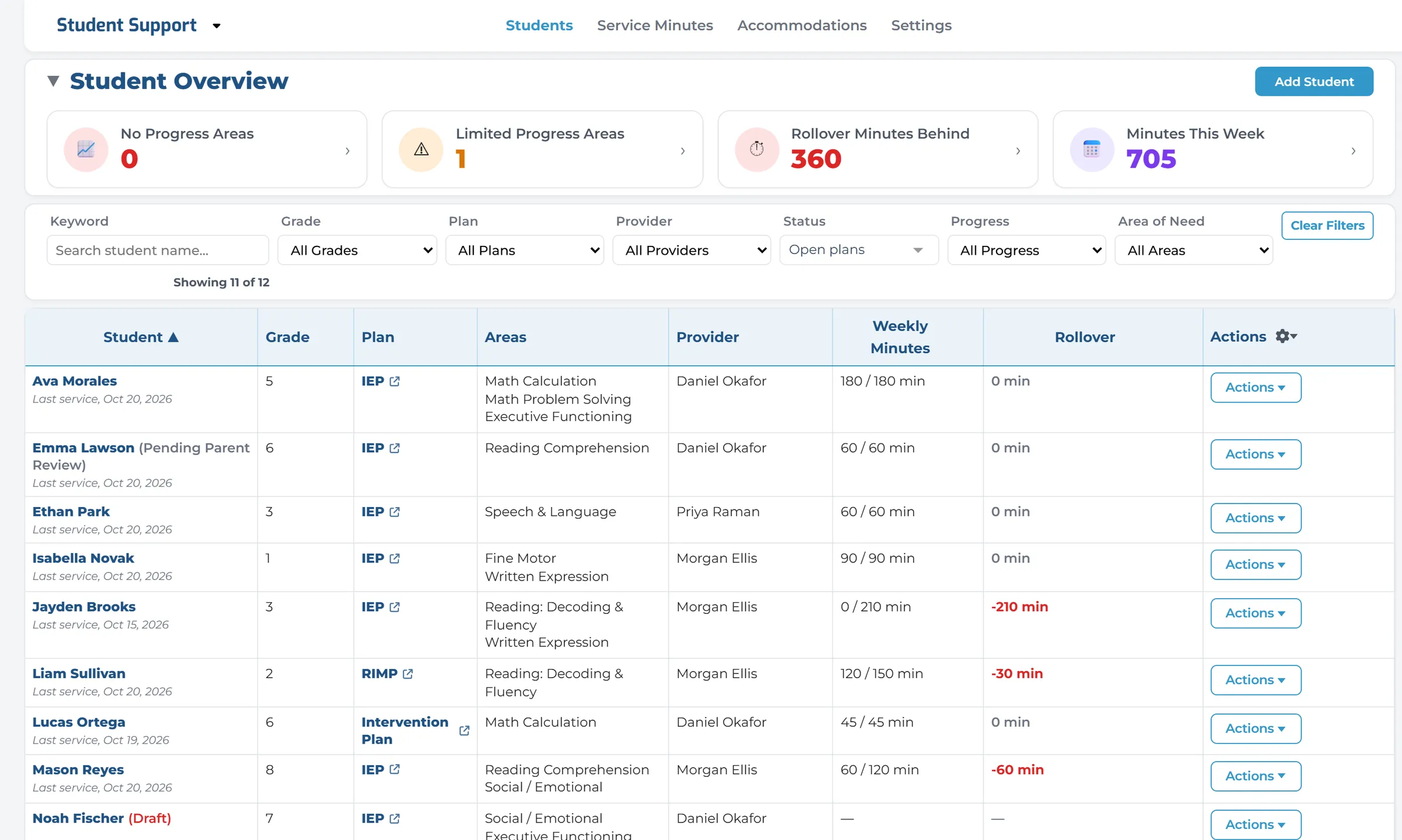This screenshot has width=1402, height=840.
Task: Open the All Grades filter dropdown
Action: tap(357, 250)
